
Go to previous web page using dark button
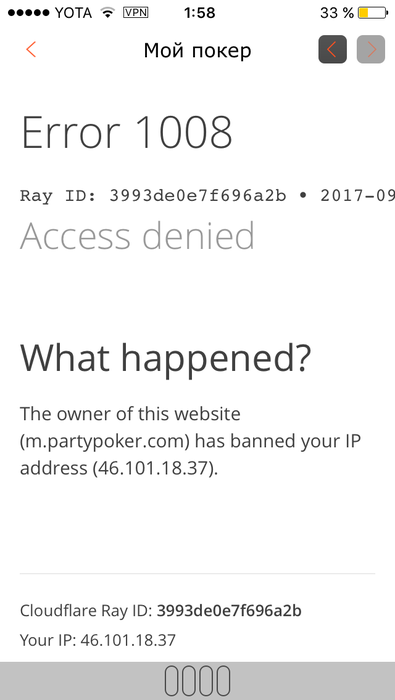(x=333, y=49)
